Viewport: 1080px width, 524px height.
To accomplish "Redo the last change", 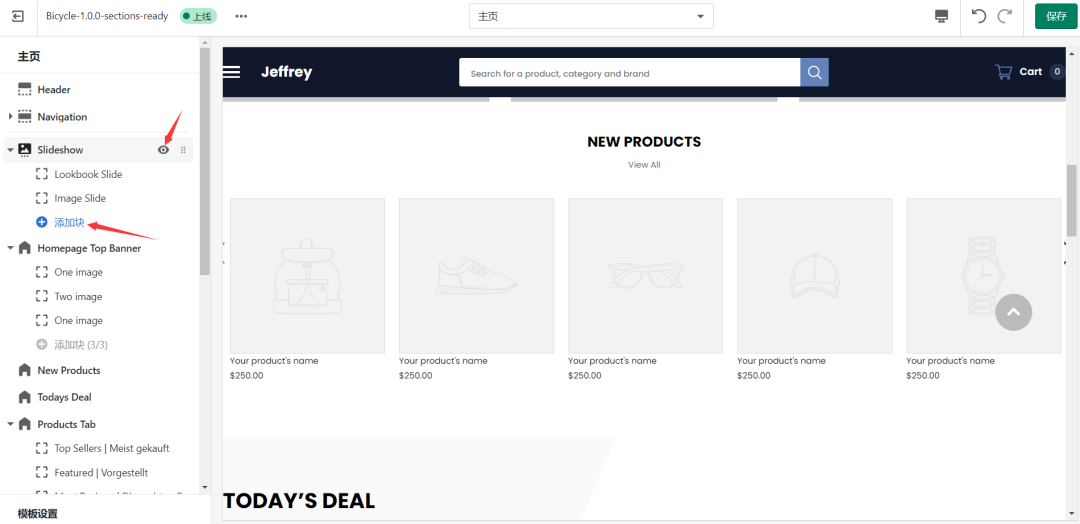I will (x=1004, y=16).
